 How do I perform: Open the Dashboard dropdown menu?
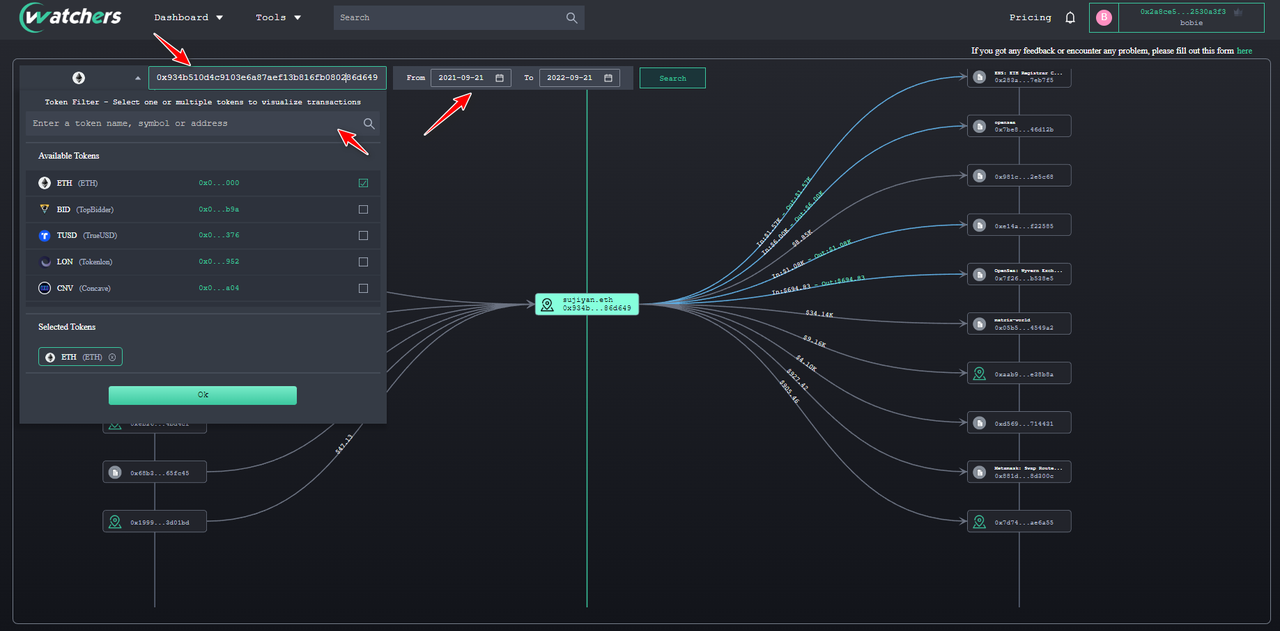pos(188,18)
